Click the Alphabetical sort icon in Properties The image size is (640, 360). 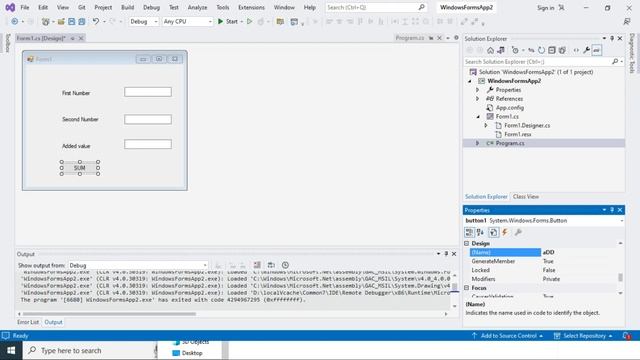480,232
